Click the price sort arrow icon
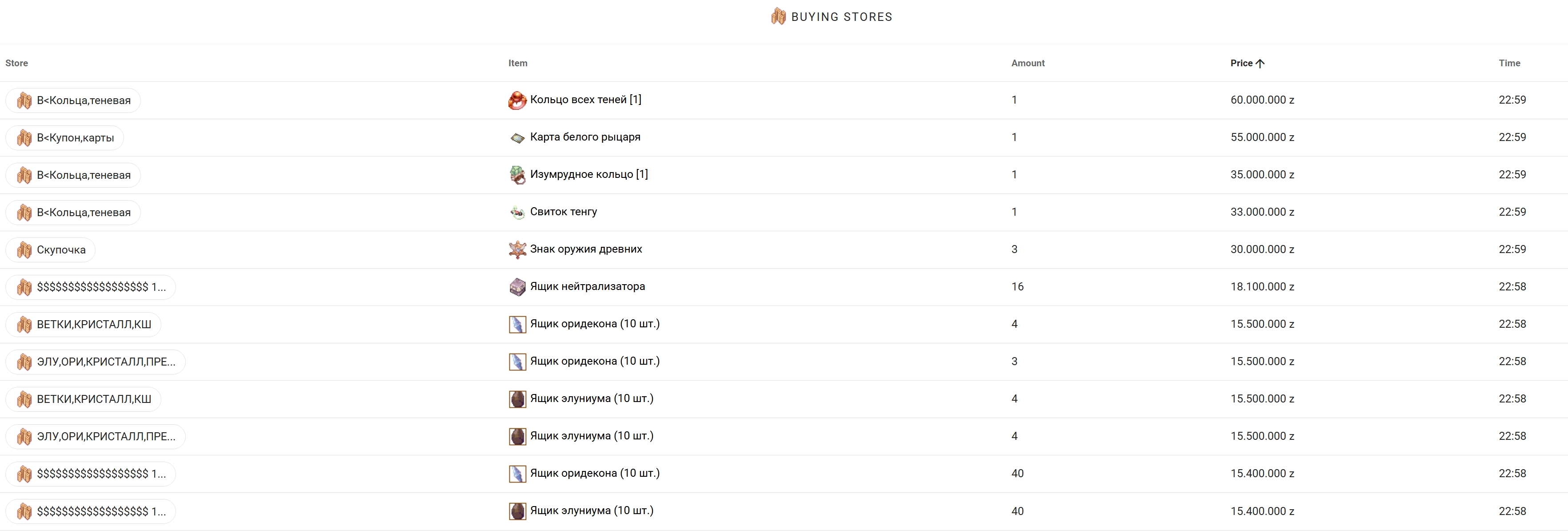 pos(1260,63)
